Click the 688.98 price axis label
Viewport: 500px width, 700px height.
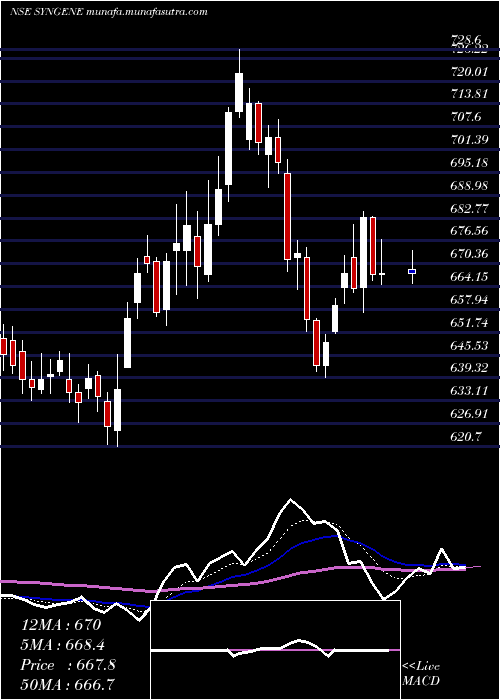click(469, 185)
